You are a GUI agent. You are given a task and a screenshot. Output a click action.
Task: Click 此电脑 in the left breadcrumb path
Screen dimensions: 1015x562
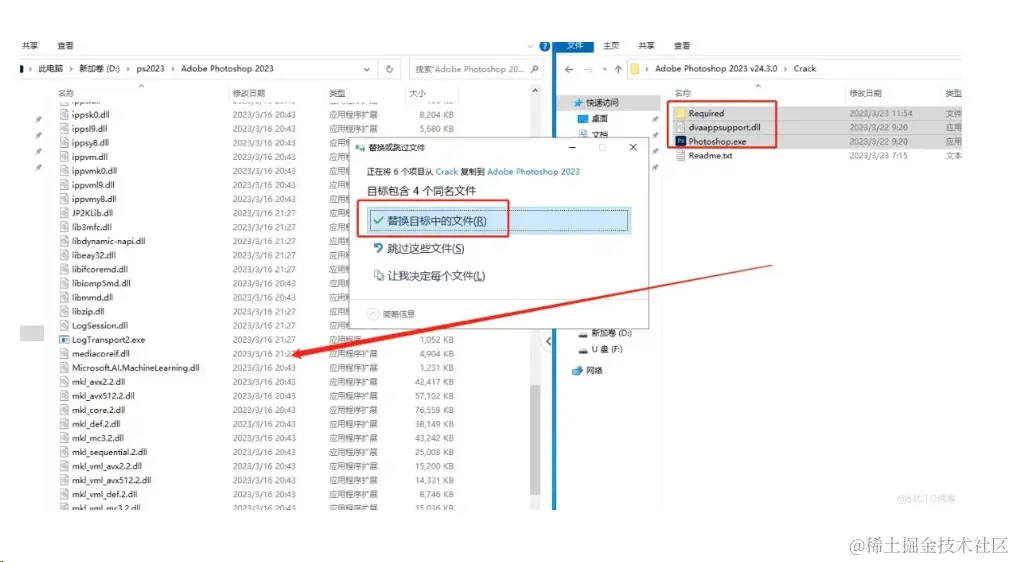coord(50,69)
